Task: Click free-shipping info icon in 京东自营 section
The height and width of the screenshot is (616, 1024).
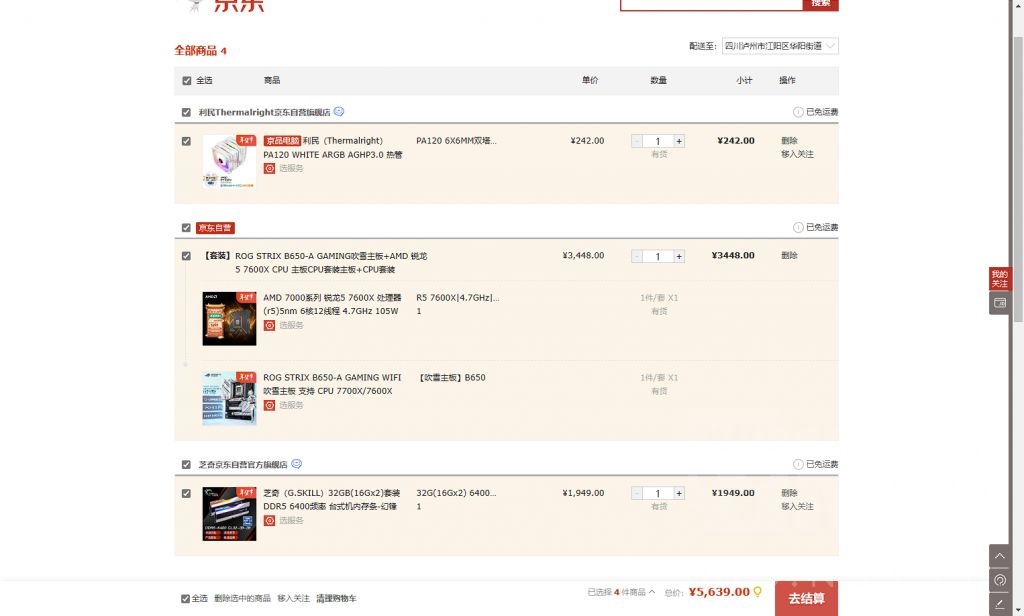Action: [x=798, y=227]
